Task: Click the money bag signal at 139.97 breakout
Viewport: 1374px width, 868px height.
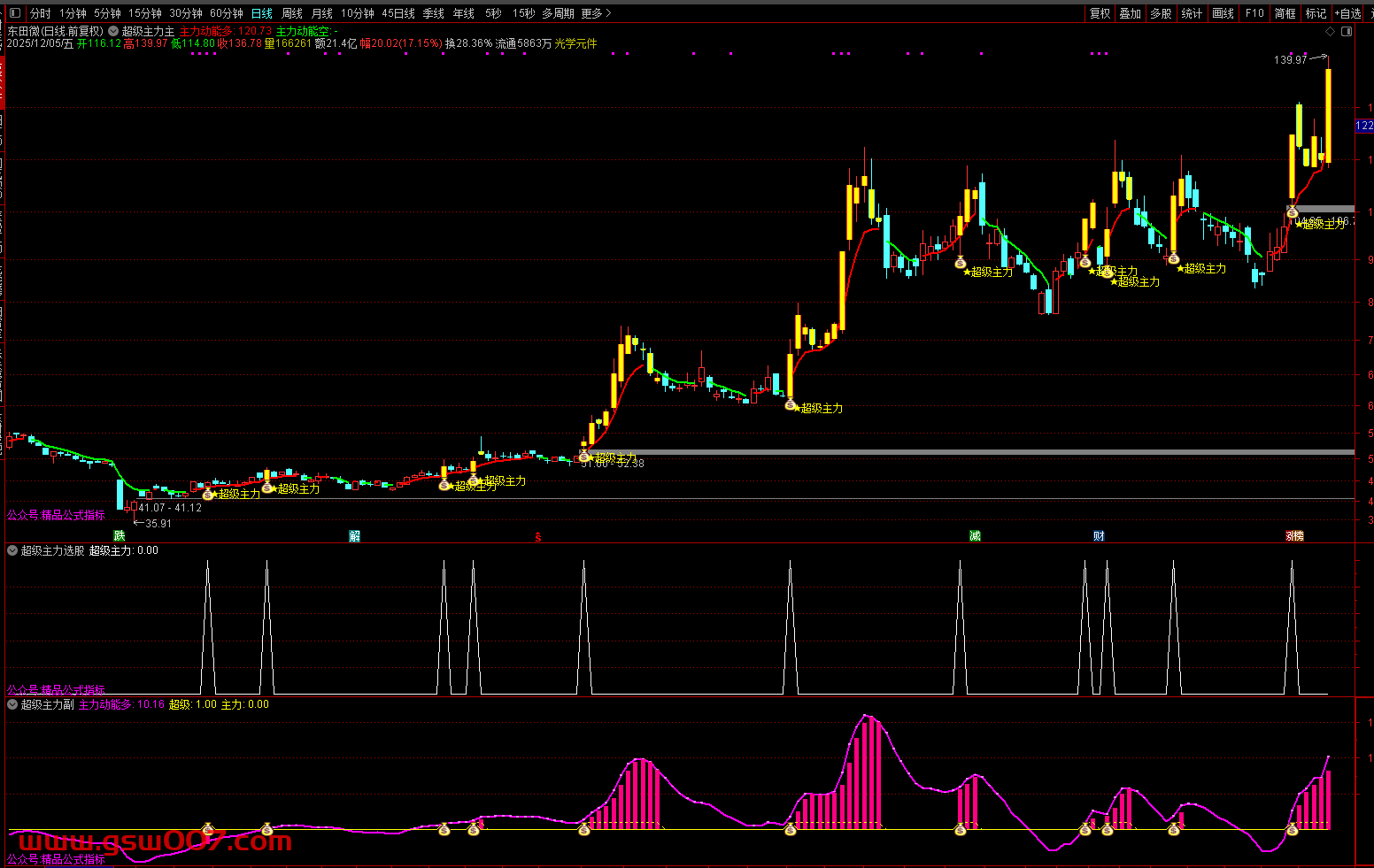Action: pyautogui.click(x=1293, y=212)
